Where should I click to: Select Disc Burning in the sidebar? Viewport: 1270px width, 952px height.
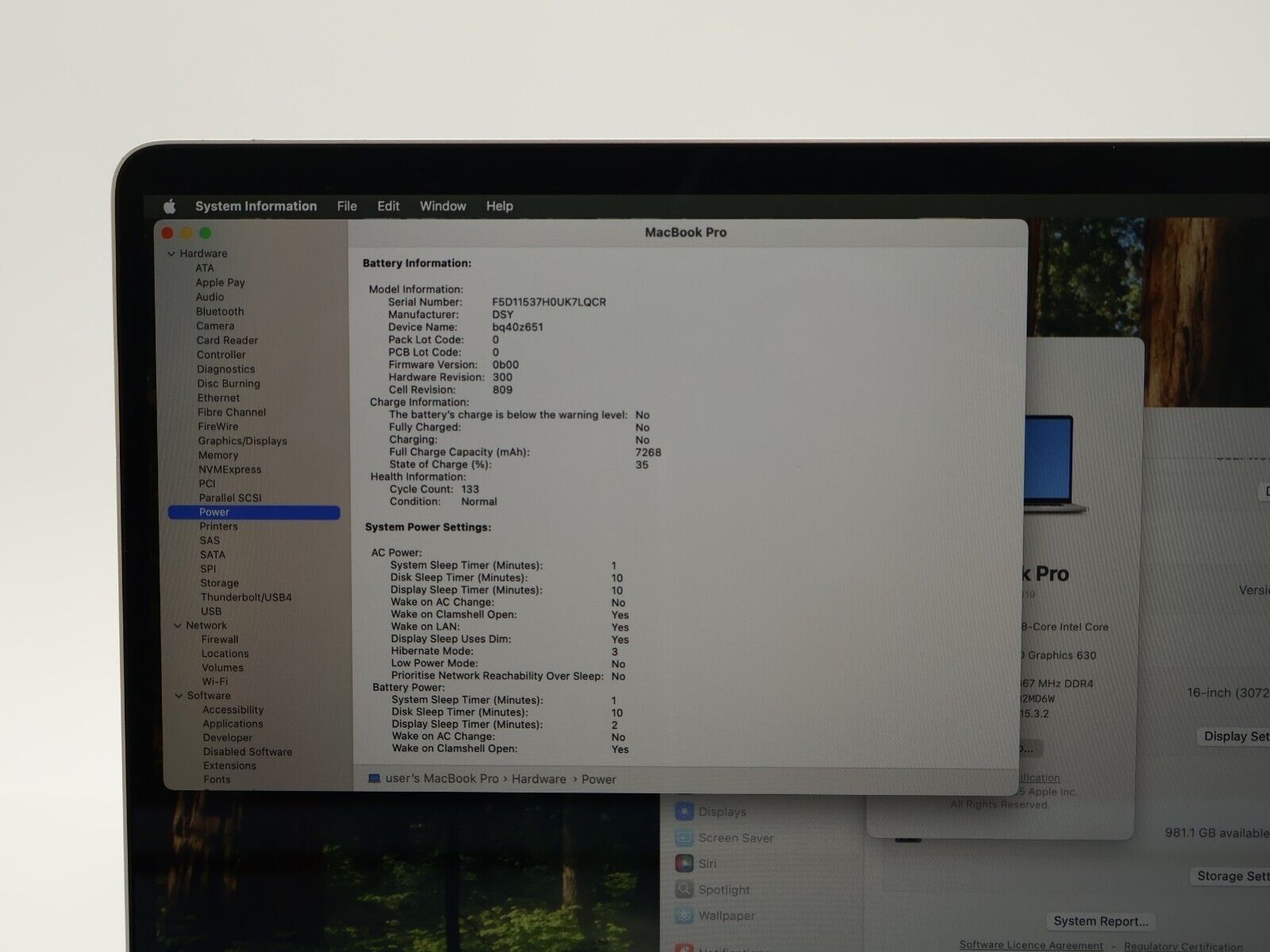point(229,383)
